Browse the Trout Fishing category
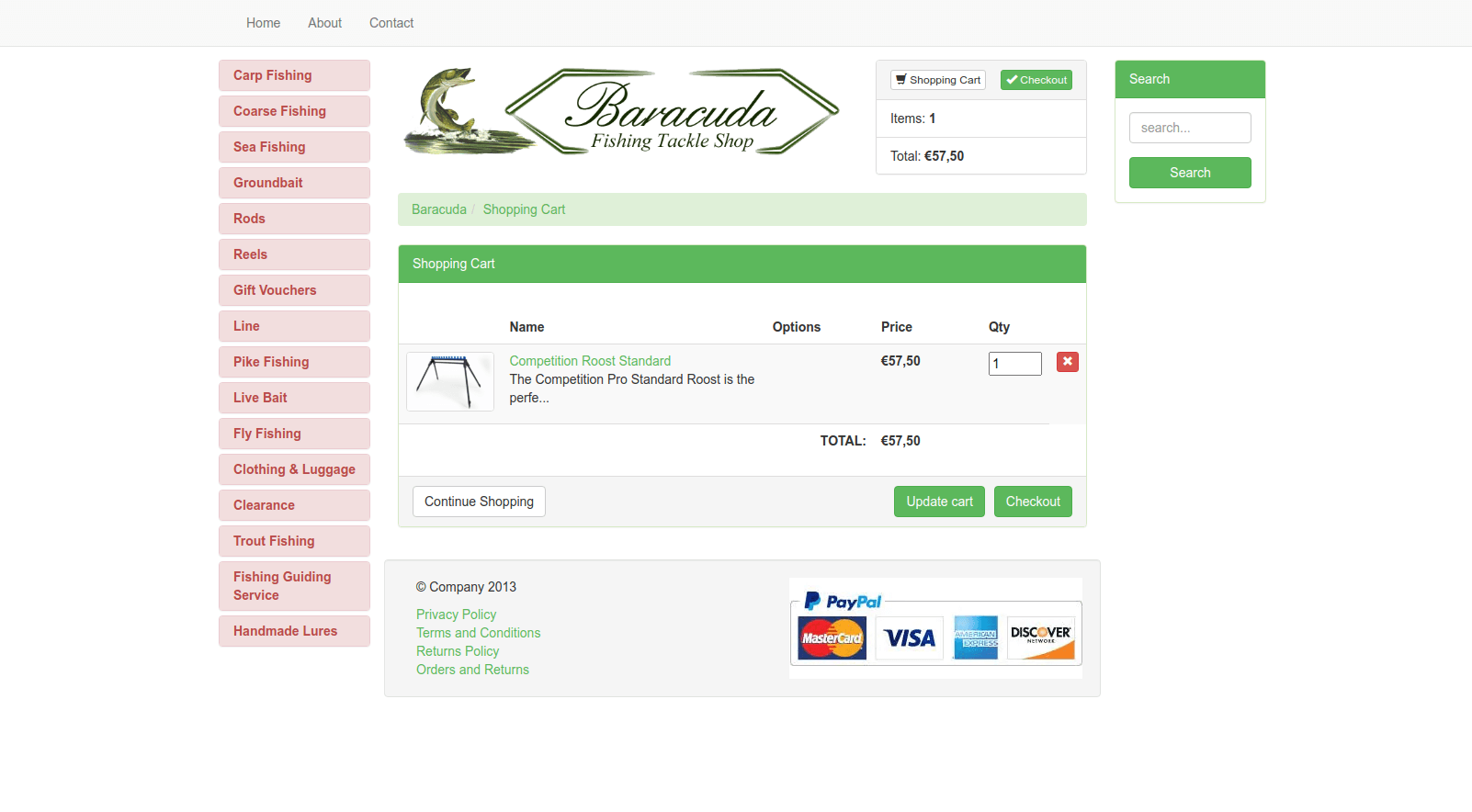 (x=294, y=541)
